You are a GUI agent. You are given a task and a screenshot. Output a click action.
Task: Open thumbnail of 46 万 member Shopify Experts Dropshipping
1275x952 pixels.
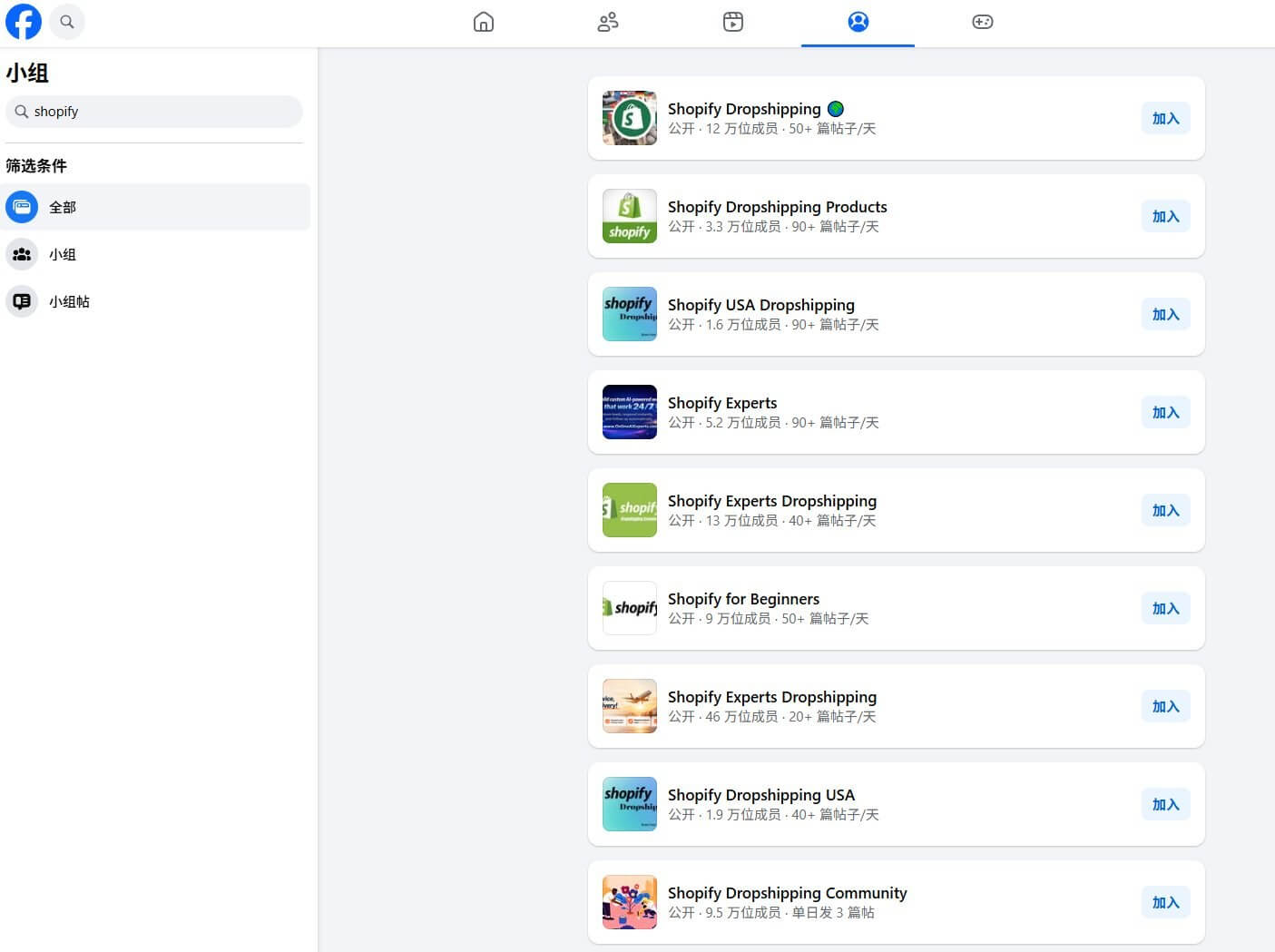630,706
